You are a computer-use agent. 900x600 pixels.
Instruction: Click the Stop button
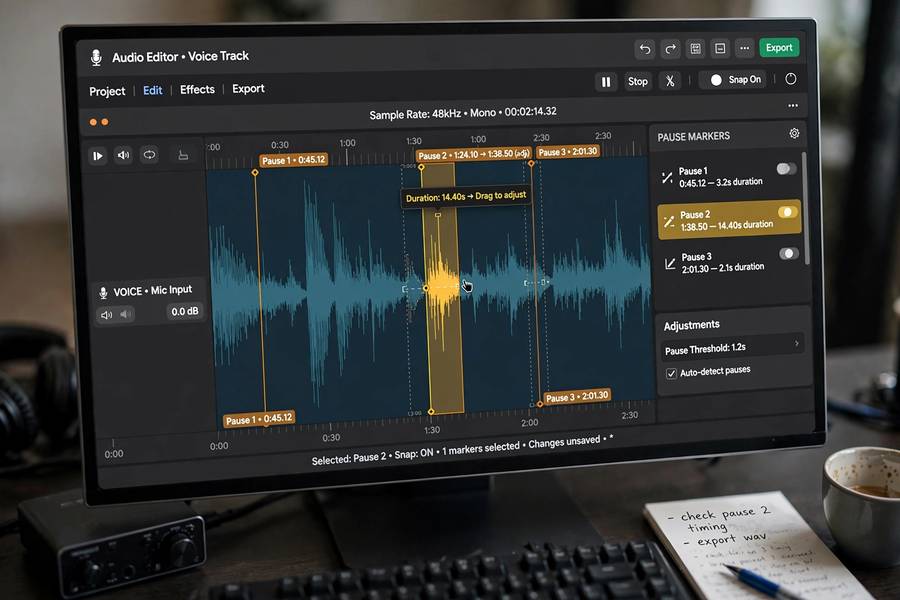(x=638, y=82)
